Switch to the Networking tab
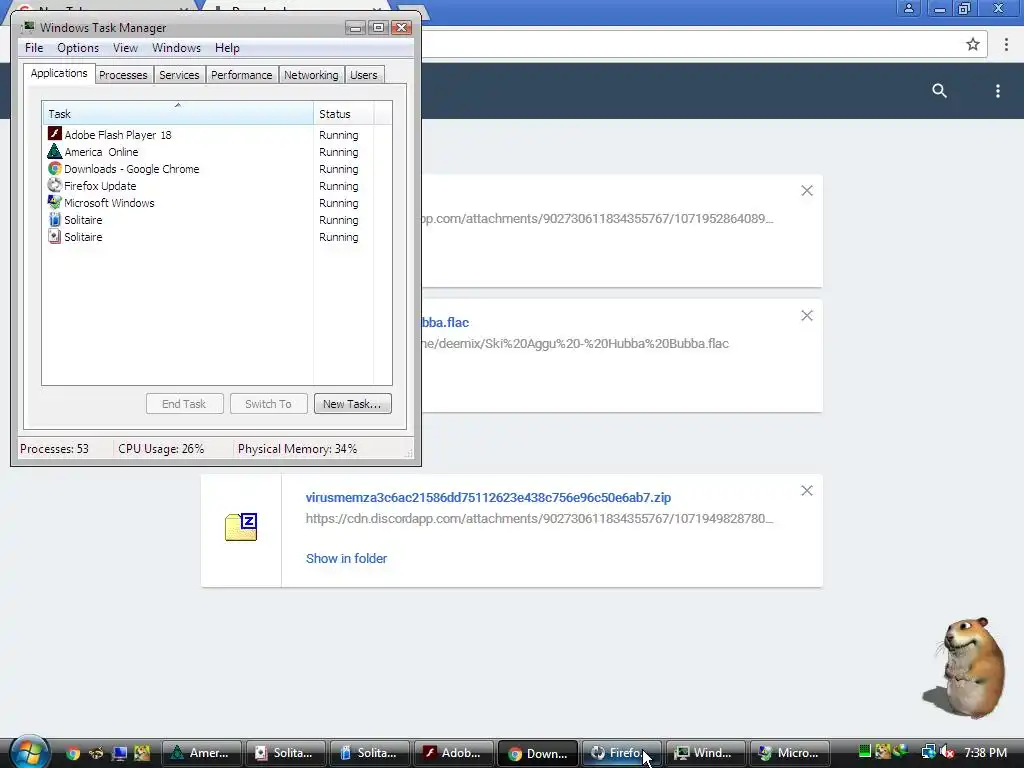1024x768 pixels. [x=311, y=75]
